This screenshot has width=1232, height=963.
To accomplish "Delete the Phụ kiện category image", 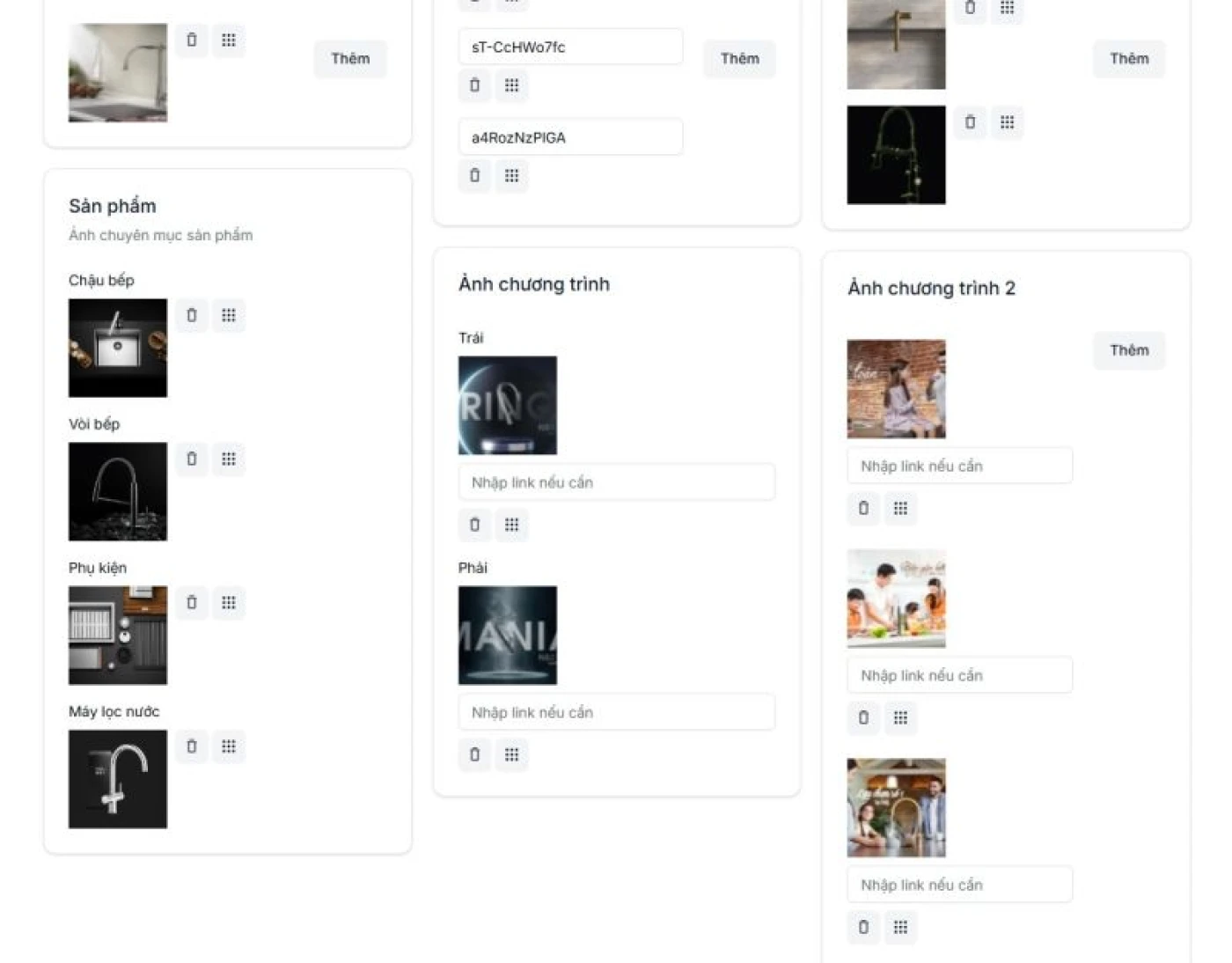I will (x=192, y=602).
